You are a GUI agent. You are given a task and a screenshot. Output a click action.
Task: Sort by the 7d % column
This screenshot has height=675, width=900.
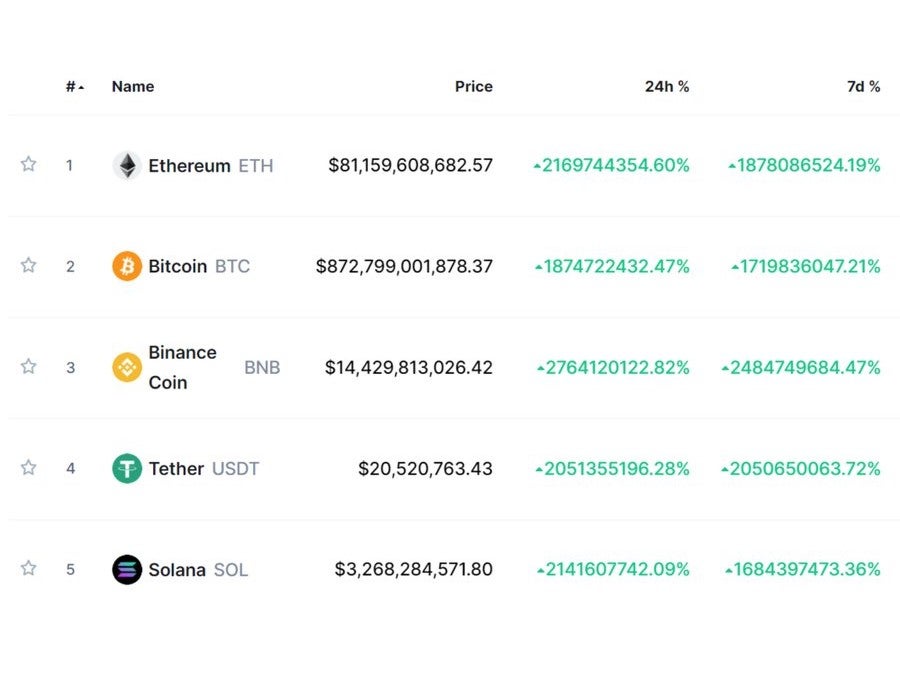pyautogui.click(x=863, y=87)
